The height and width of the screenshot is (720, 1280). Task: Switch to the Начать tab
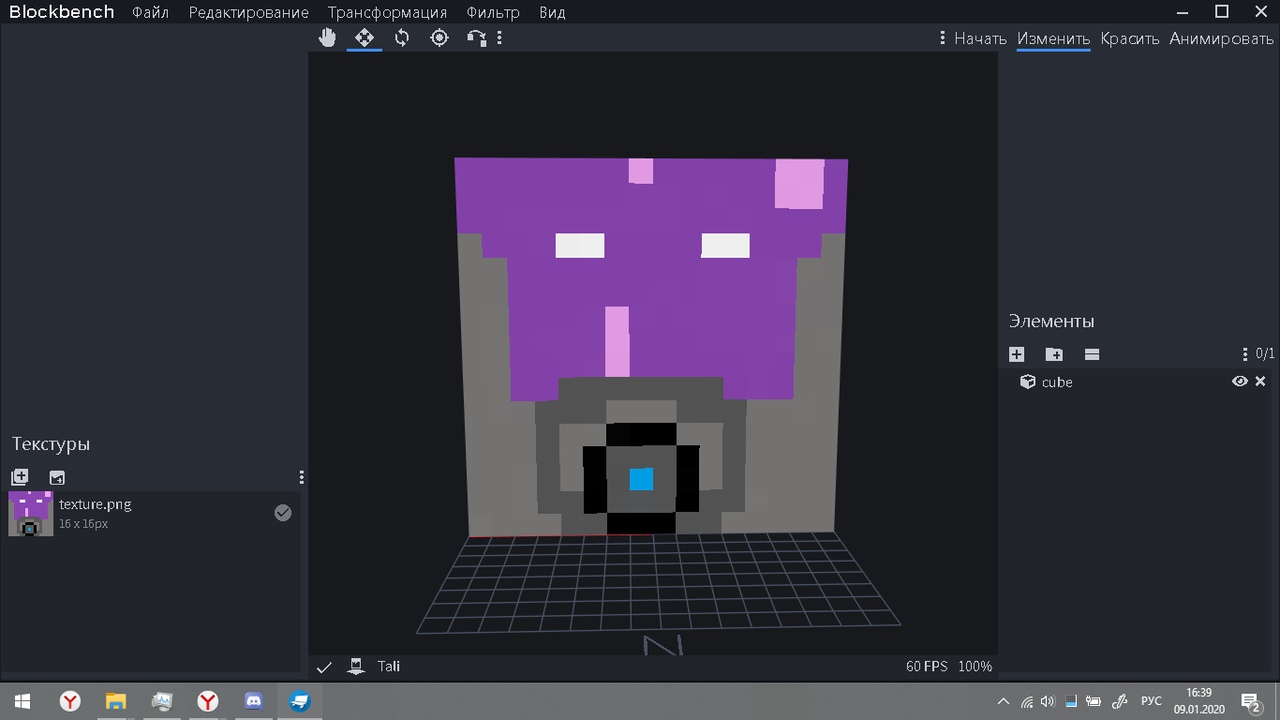pos(980,39)
